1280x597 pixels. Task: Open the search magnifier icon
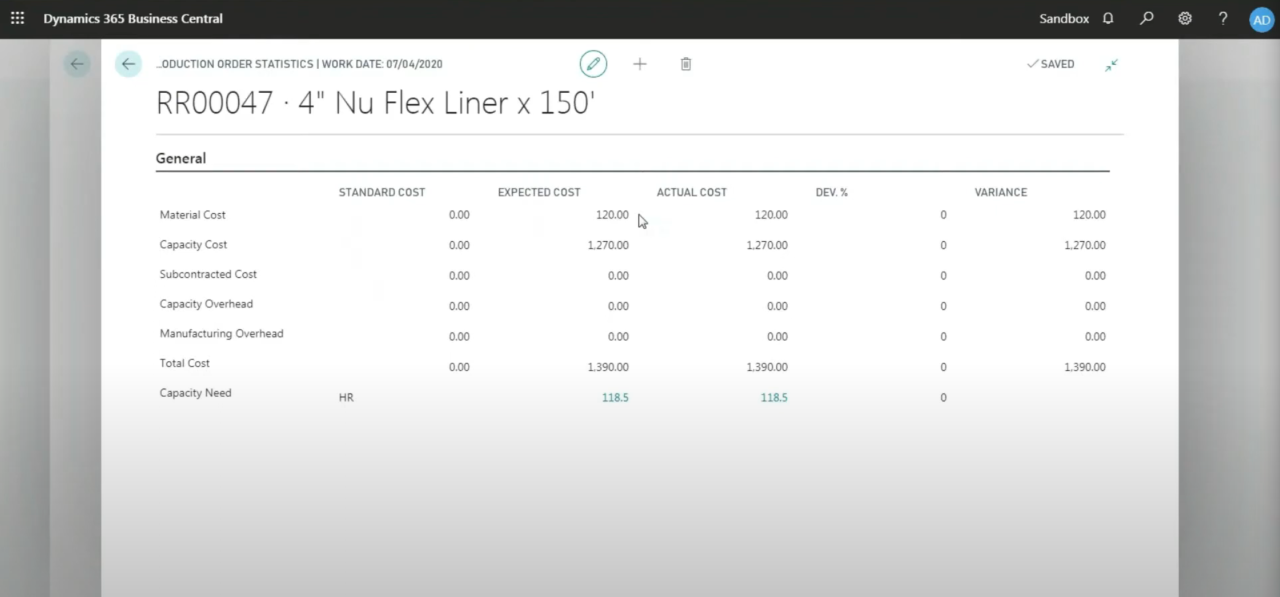[1147, 18]
